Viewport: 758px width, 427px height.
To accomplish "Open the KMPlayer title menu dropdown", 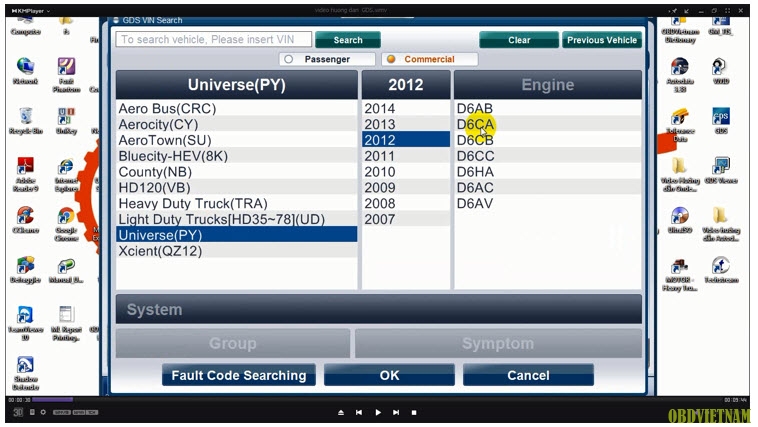I will coord(30,10).
